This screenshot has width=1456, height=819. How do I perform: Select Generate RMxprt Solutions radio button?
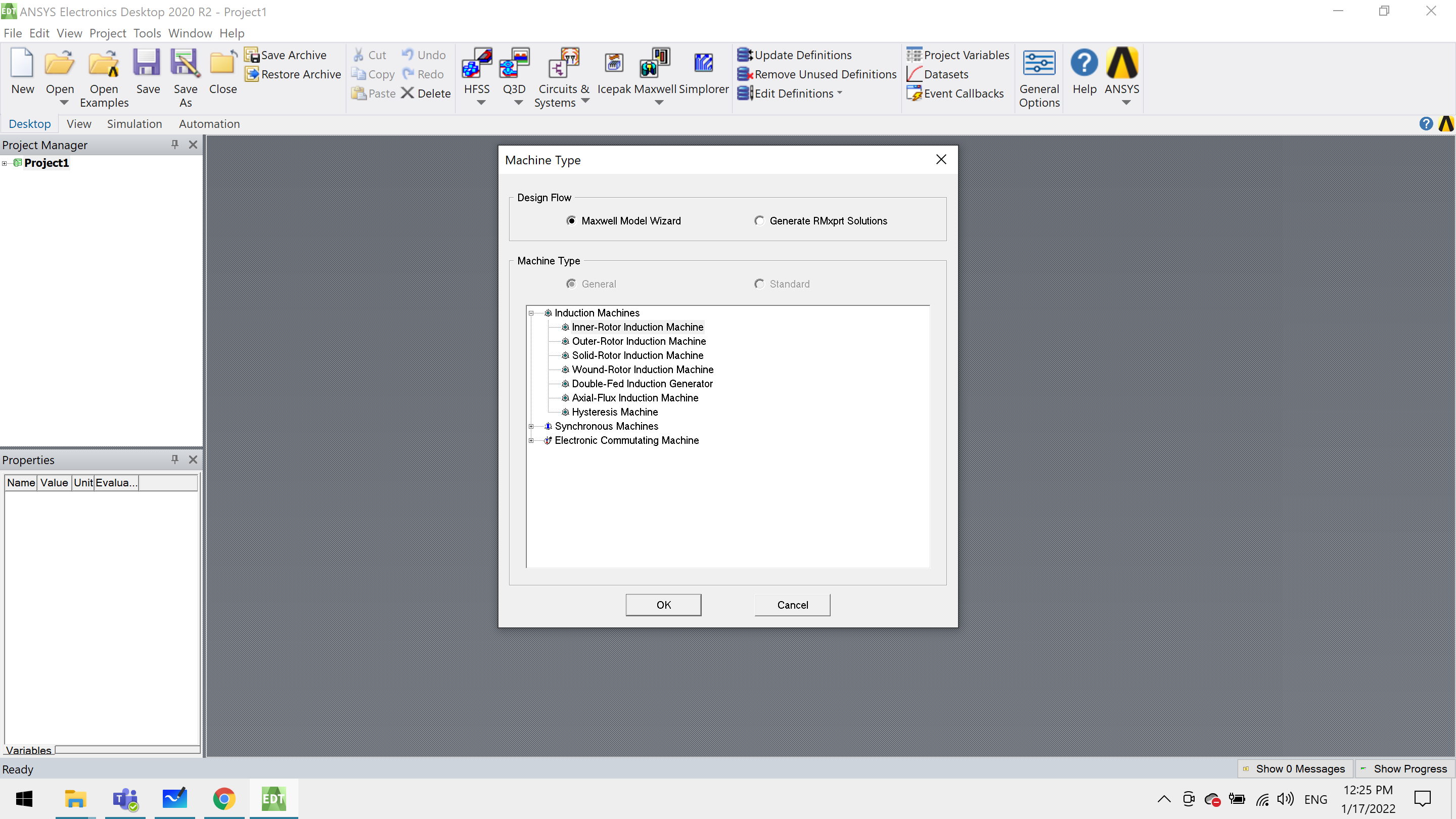click(x=759, y=220)
